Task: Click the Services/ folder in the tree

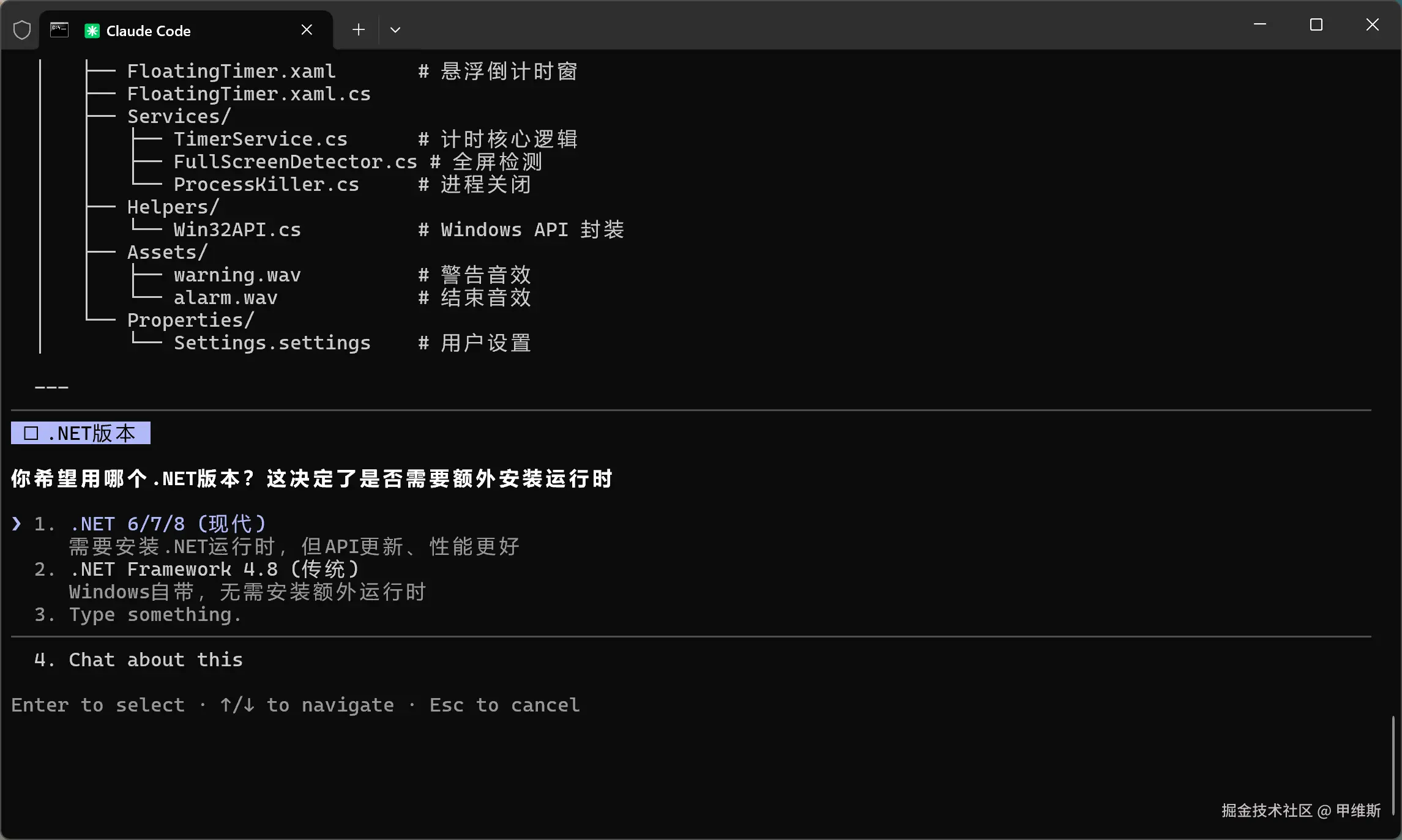Action: 179,116
